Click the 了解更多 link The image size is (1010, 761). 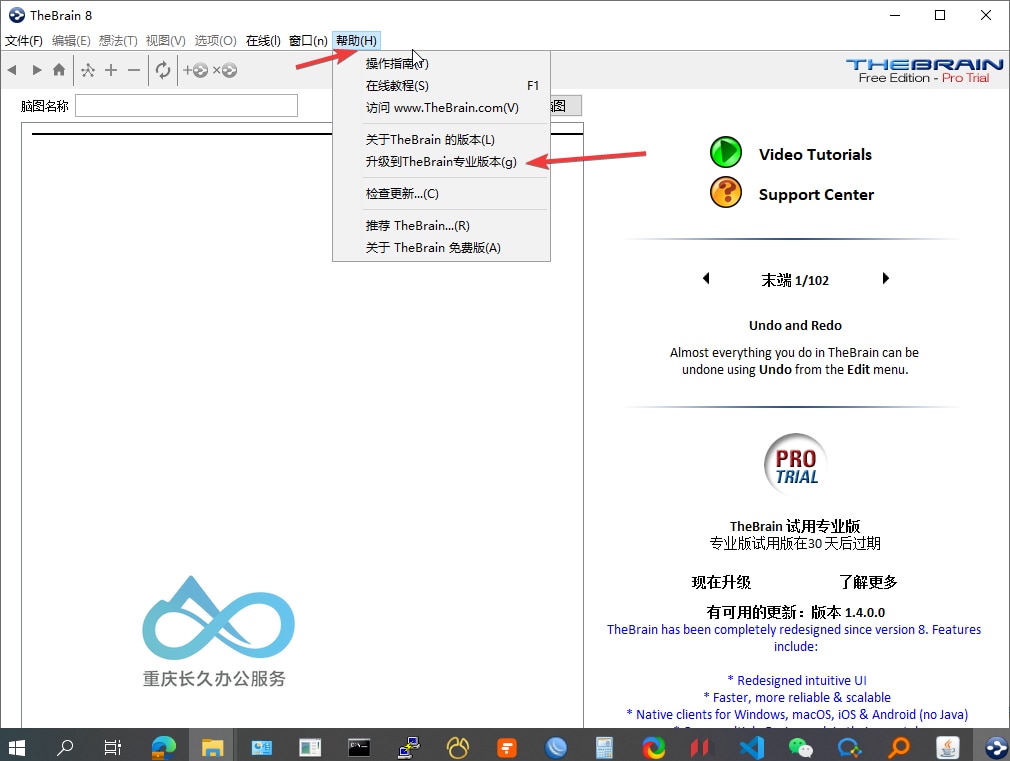point(868,583)
